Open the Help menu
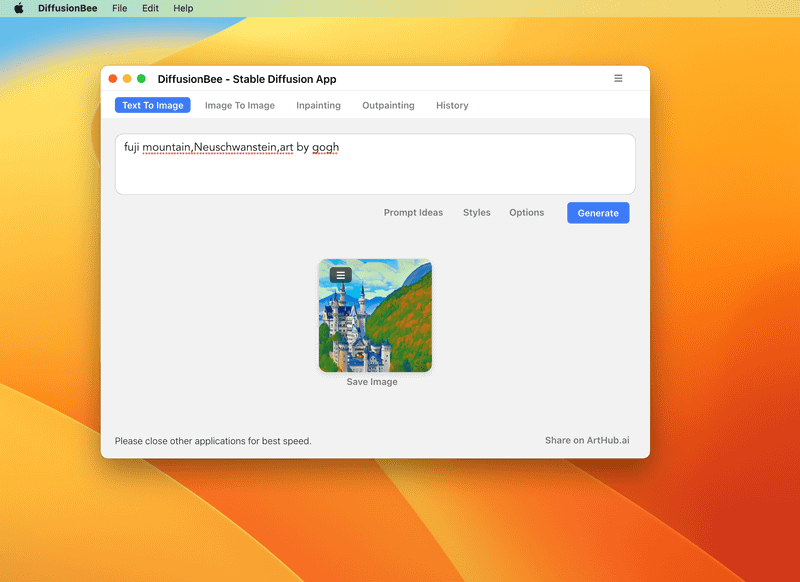 click(x=183, y=8)
